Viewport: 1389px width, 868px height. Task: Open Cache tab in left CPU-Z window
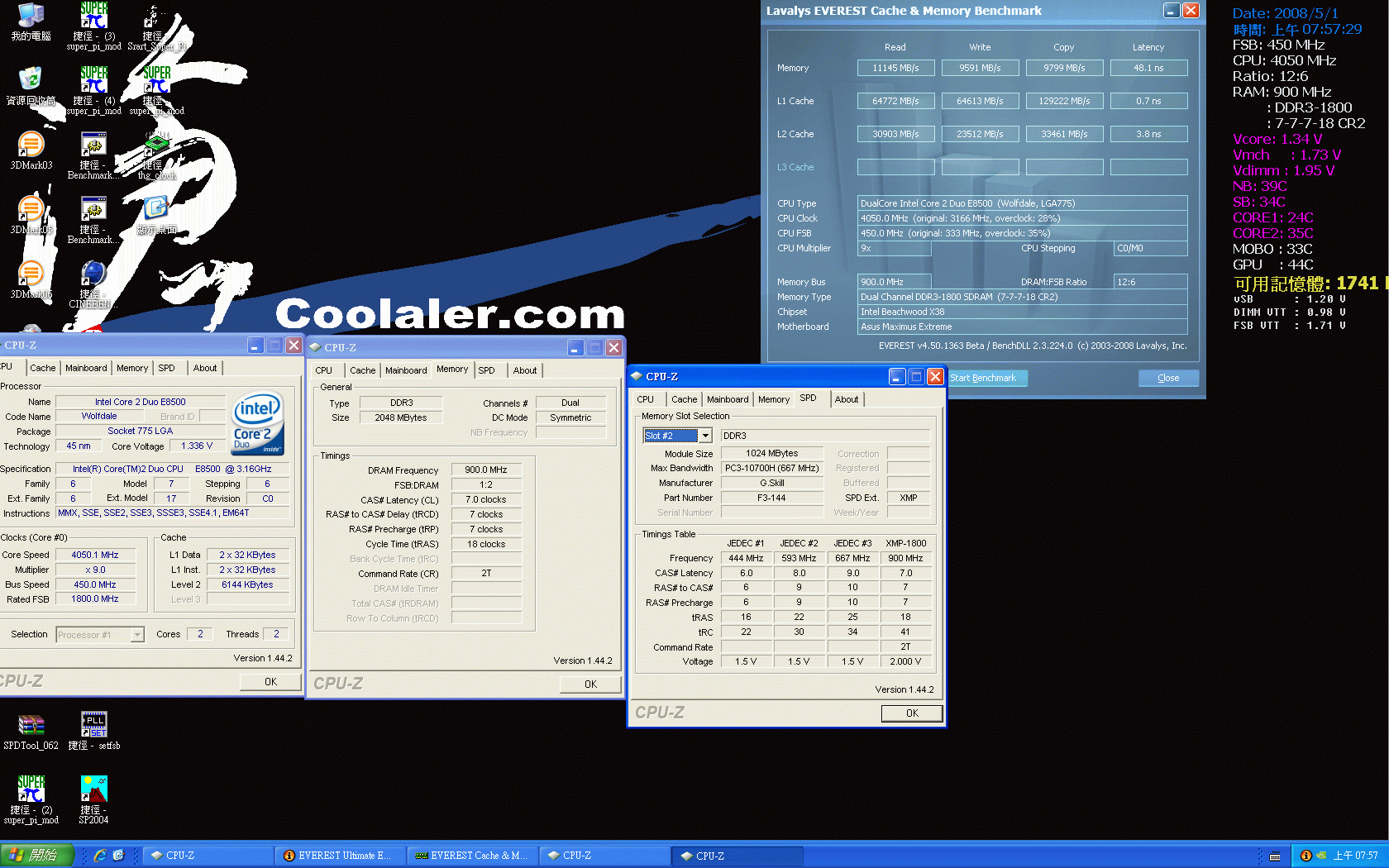(43, 368)
